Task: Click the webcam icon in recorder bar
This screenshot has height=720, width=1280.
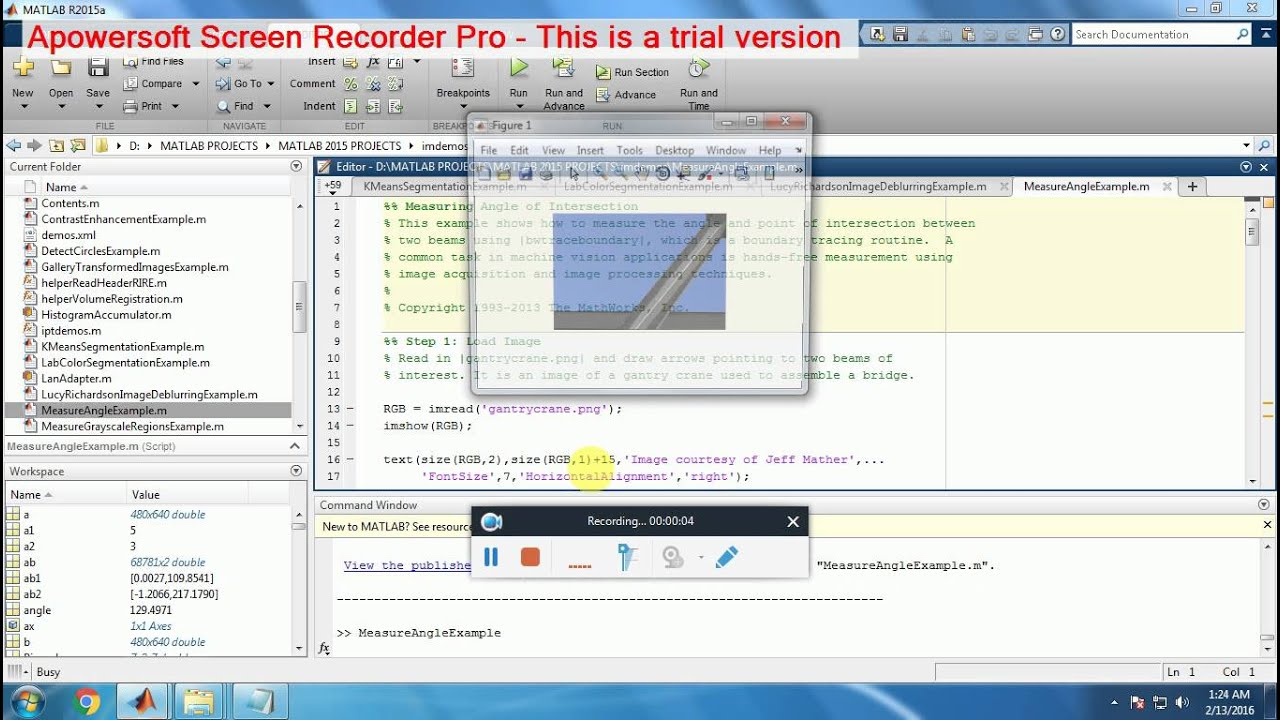Action: click(673, 557)
